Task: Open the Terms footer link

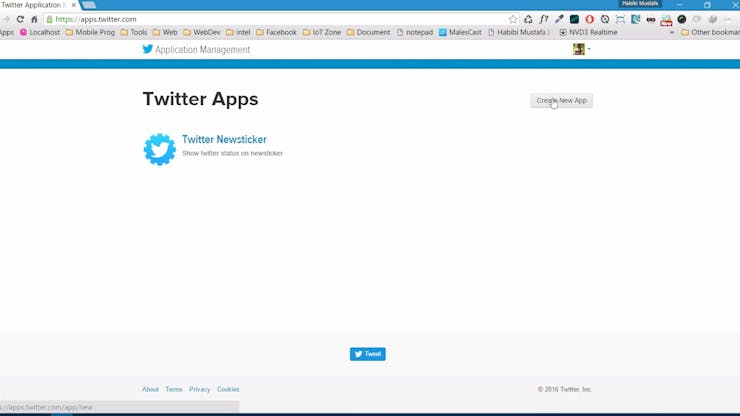Action: click(x=174, y=390)
